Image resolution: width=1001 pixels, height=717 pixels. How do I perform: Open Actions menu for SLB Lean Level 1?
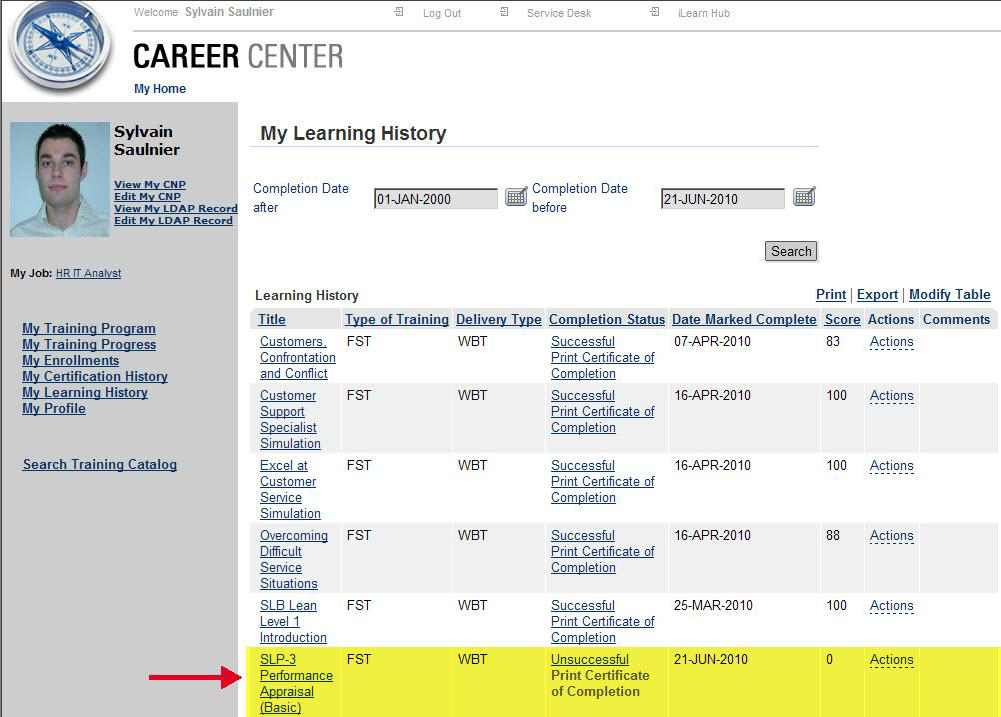coord(891,606)
